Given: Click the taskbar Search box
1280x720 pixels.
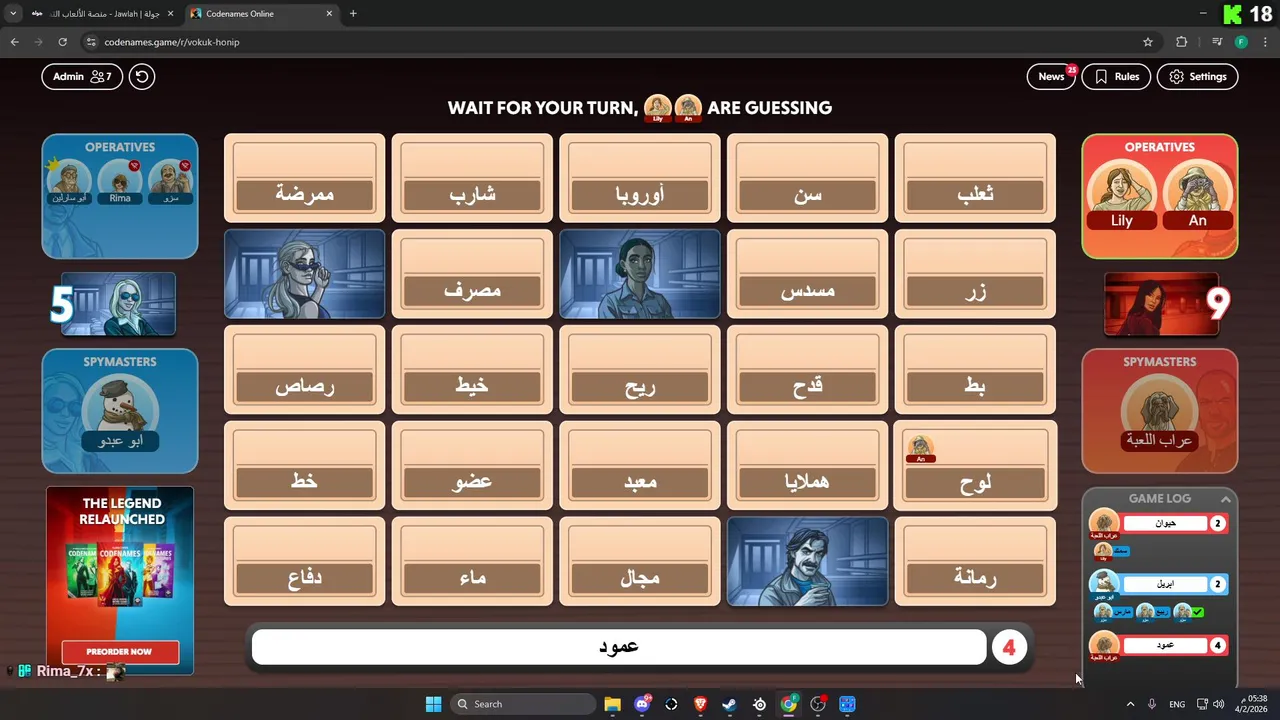Looking at the screenshot, I should (x=523, y=704).
